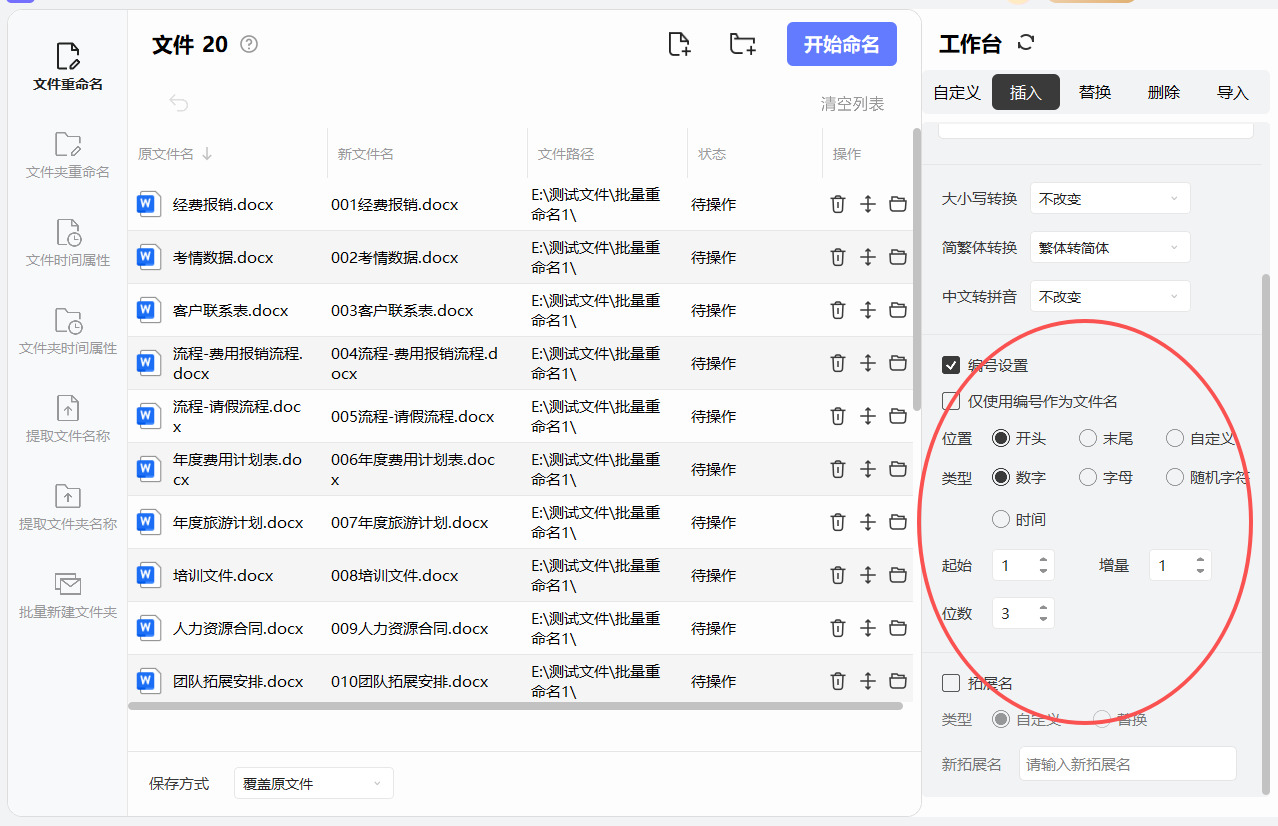Click the 开始命名 button
This screenshot has width=1278, height=826.
tap(841, 44)
